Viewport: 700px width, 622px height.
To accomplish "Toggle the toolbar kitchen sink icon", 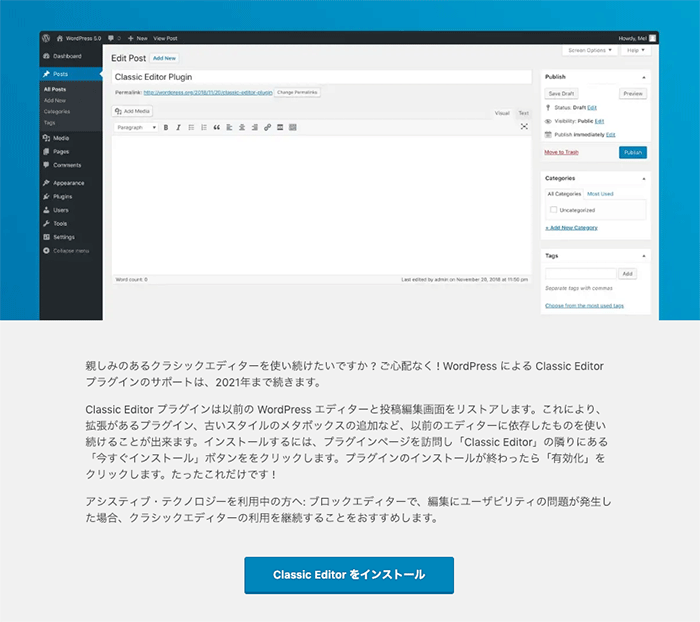I will [293, 128].
